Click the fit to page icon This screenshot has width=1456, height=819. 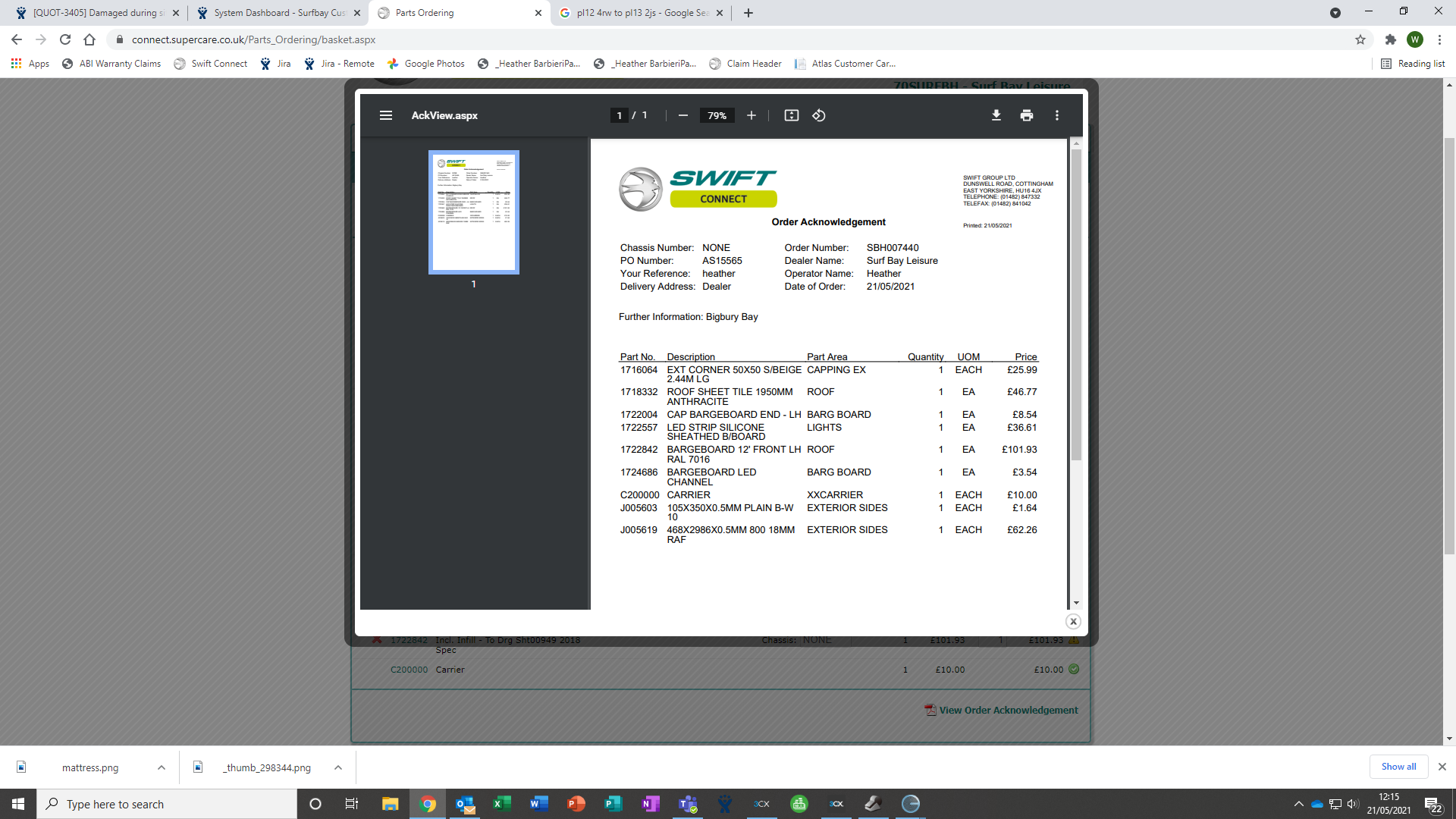click(791, 115)
